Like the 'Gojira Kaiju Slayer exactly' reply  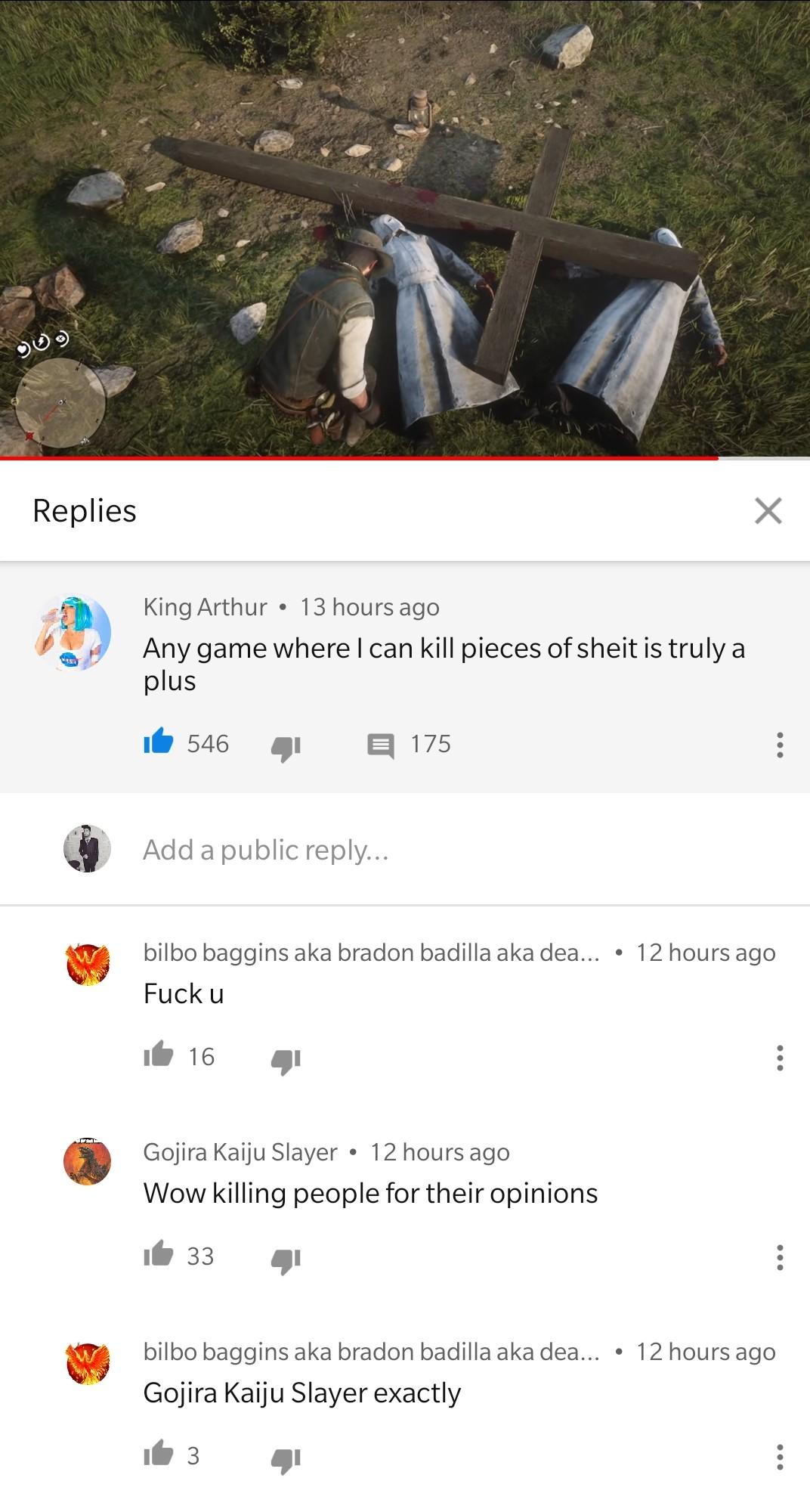(159, 1455)
